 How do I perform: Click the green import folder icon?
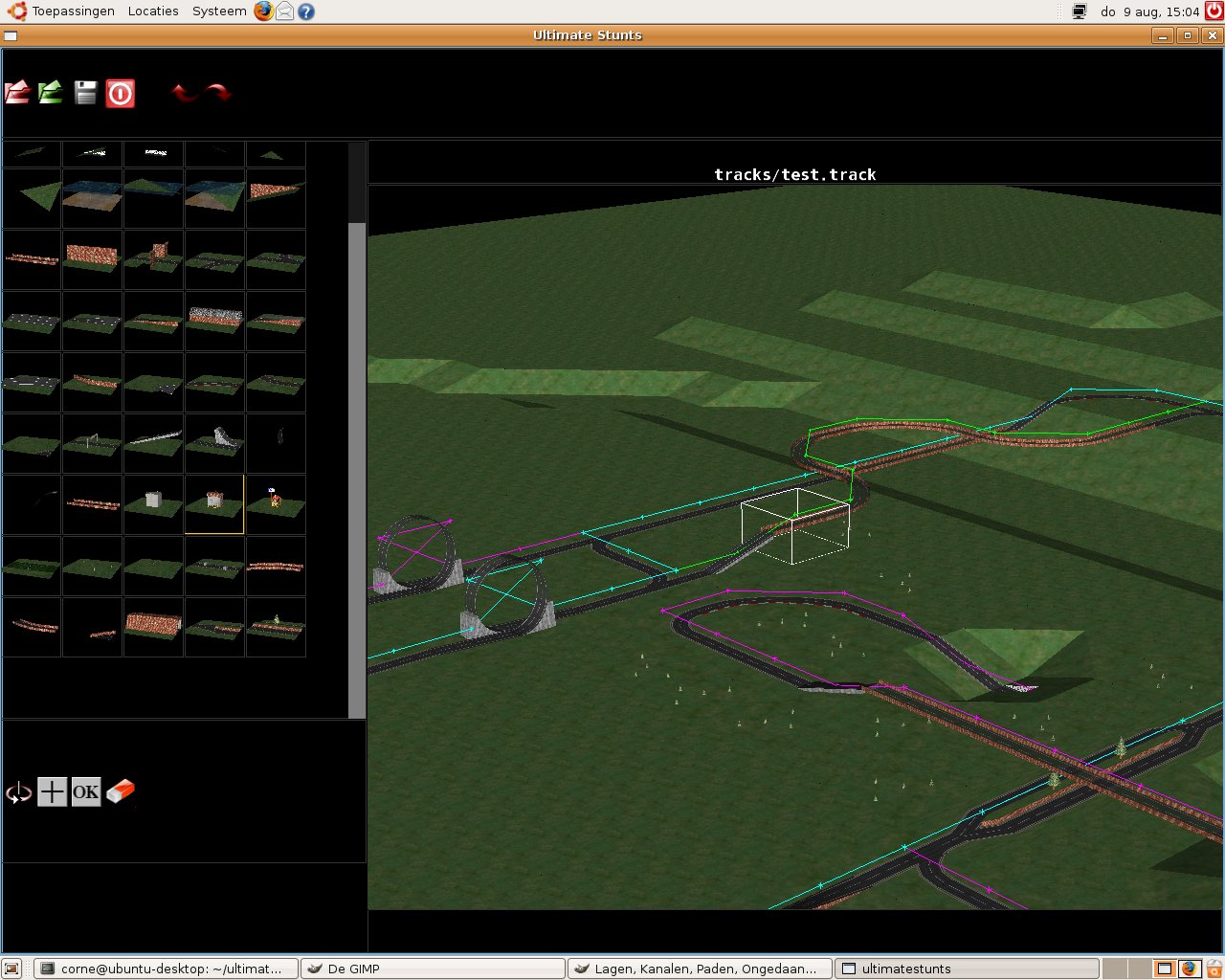(51, 93)
